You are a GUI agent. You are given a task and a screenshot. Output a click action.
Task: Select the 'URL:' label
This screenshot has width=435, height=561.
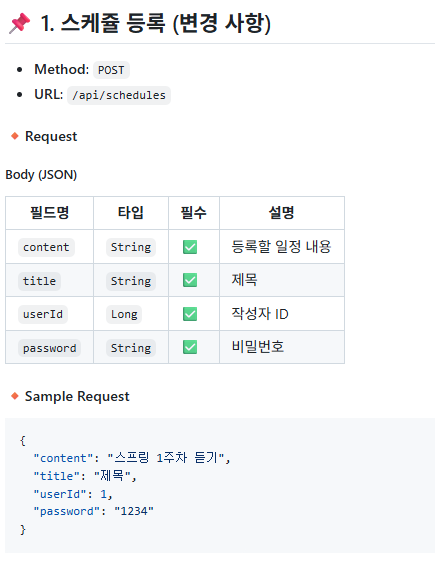[x=49, y=94]
